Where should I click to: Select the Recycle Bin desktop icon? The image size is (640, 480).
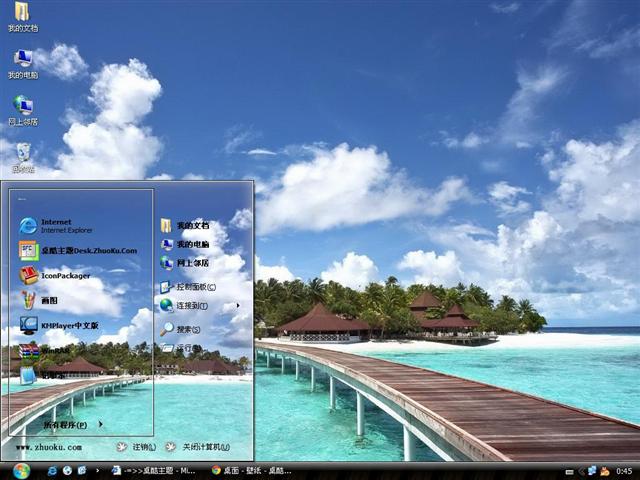click(x=22, y=156)
